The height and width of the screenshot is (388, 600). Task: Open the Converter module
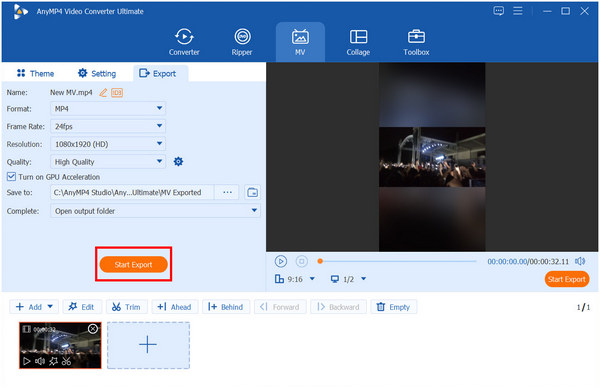click(x=184, y=42)
